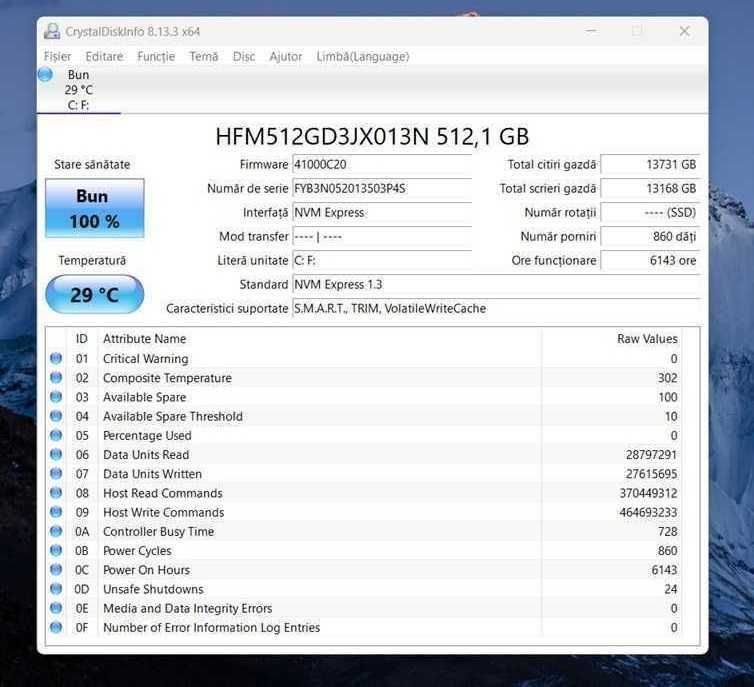Click status orb for Available Spare row
Image resolution: width=754 pixels, height=687 pixels.
[x=56, y=397]
